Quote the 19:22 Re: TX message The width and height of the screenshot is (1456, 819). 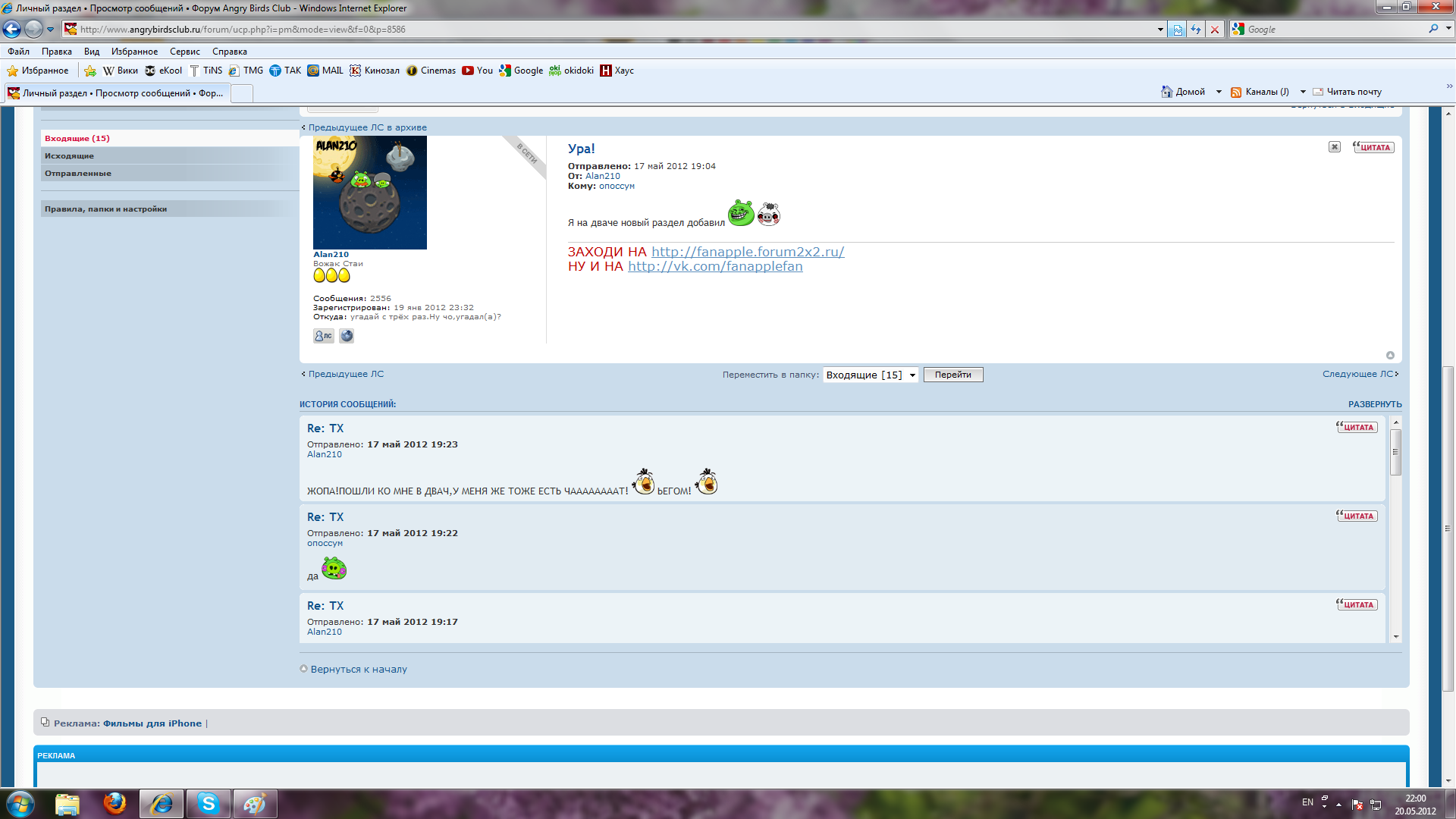click(x=1357, y=516)
